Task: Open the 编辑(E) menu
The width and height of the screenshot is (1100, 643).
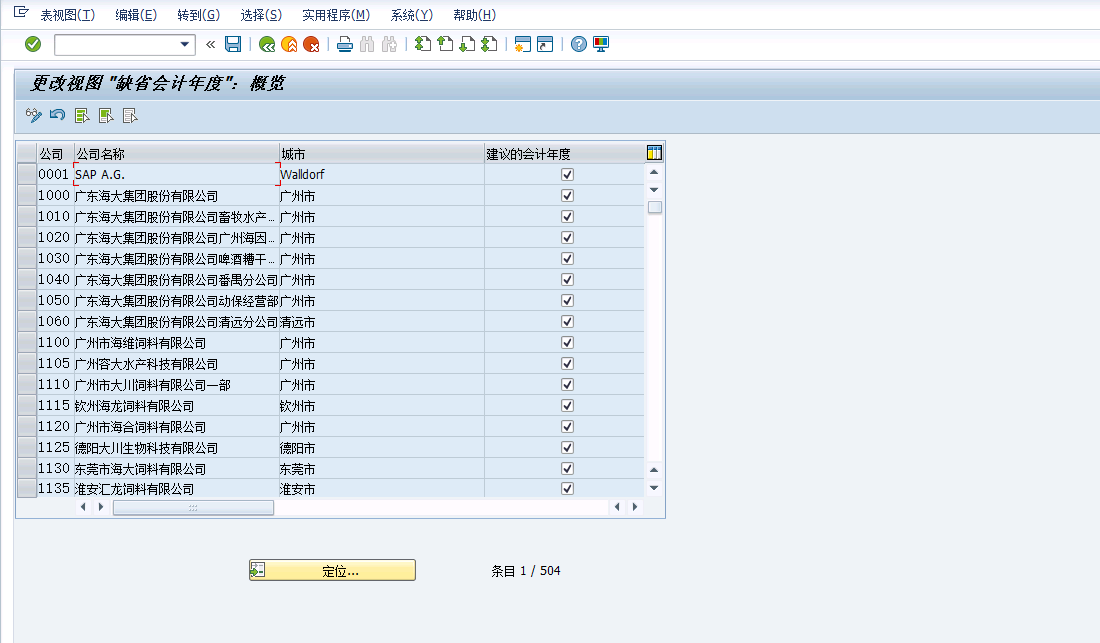Action: (136, 15)
